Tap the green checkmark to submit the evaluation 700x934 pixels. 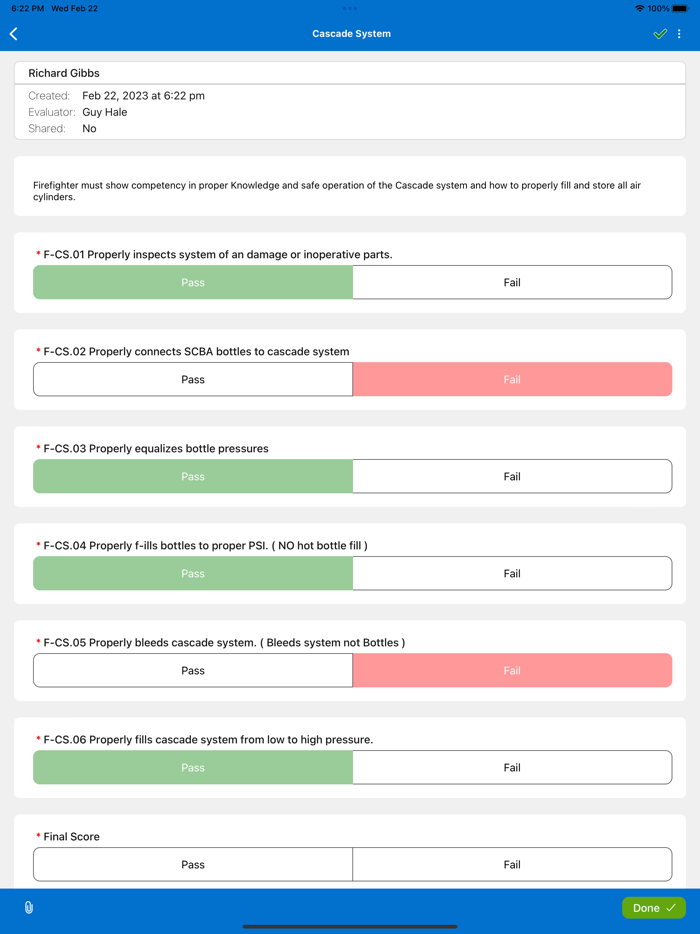[x=659, y=33]
